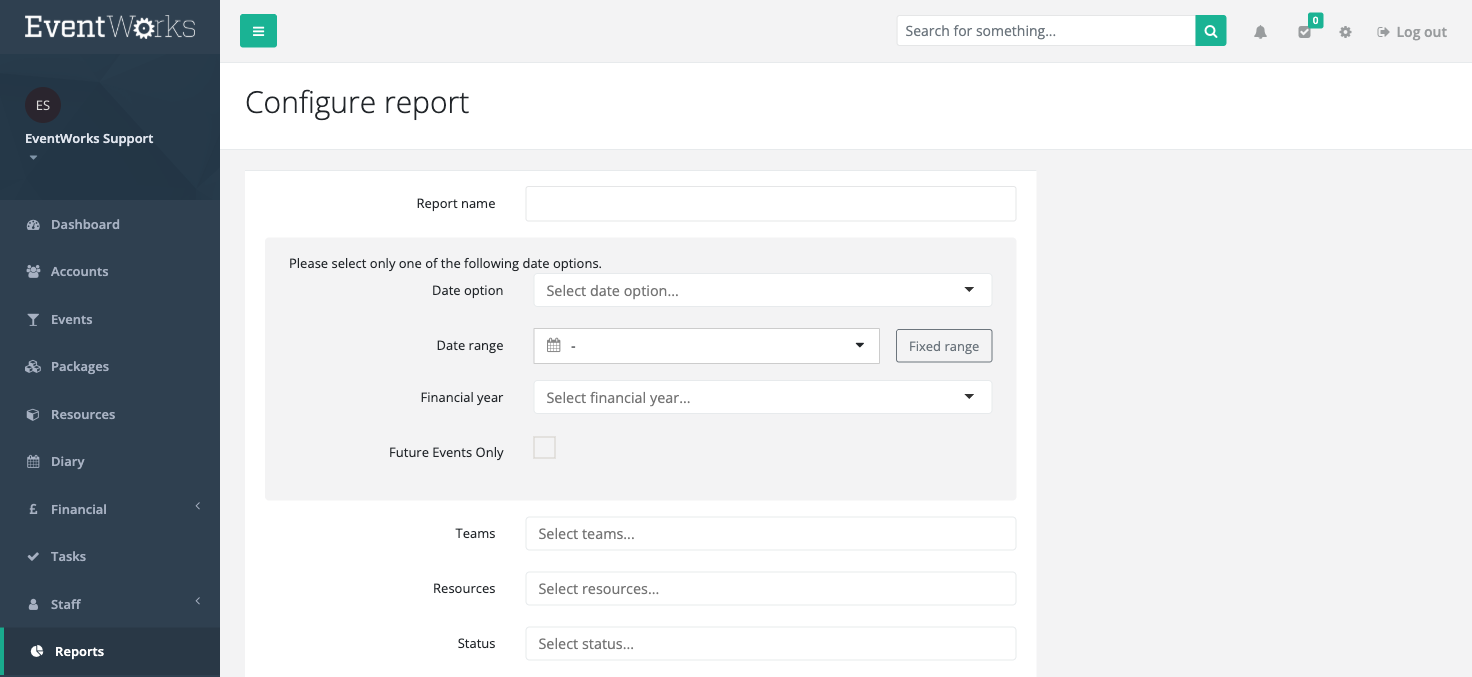Viewport: 1472px width, 677px height.
Task: Click the Date option dropdown arrow
Action: [969, 290]
